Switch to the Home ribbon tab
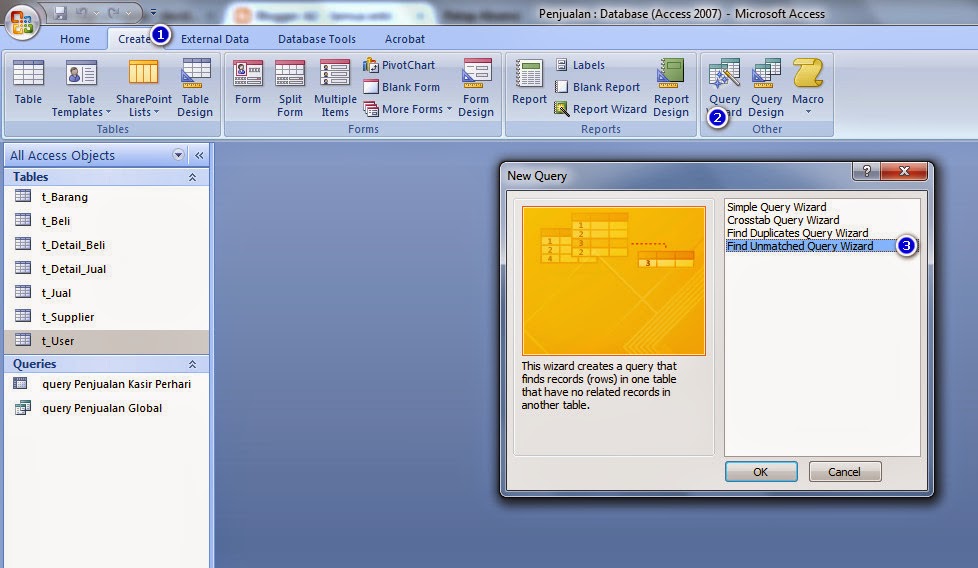Viewport: 978px width, 568px height. pos(75,39)
